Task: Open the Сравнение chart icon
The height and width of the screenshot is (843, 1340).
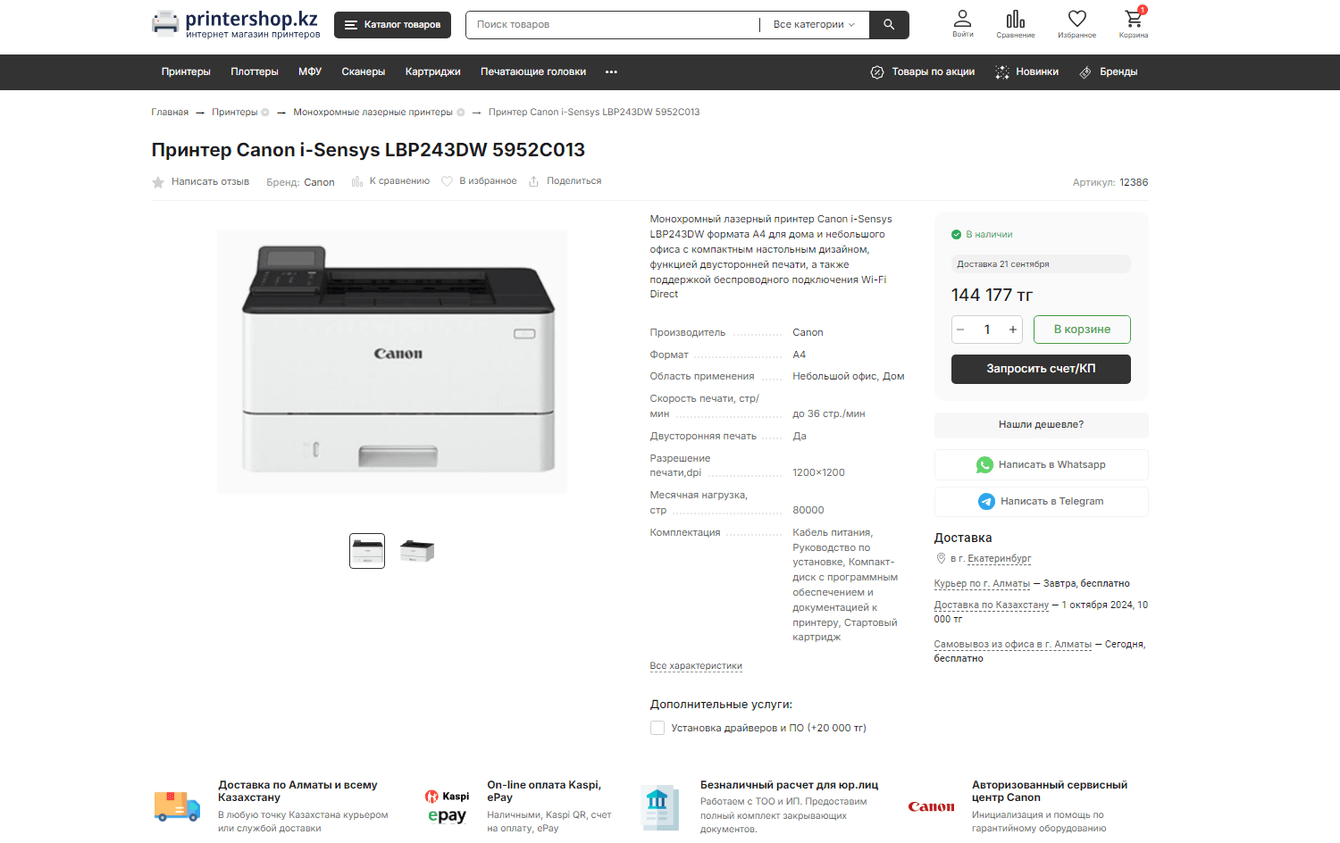Action: point(1015,19)
